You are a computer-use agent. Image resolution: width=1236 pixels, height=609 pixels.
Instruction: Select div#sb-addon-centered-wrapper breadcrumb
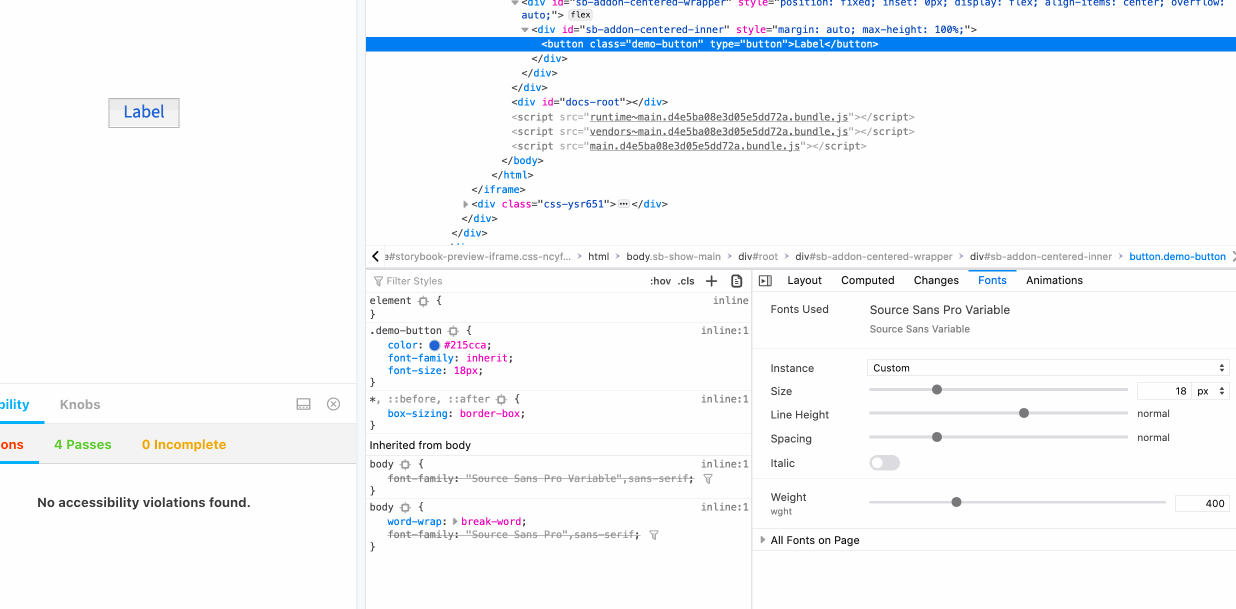coord(874,257)
